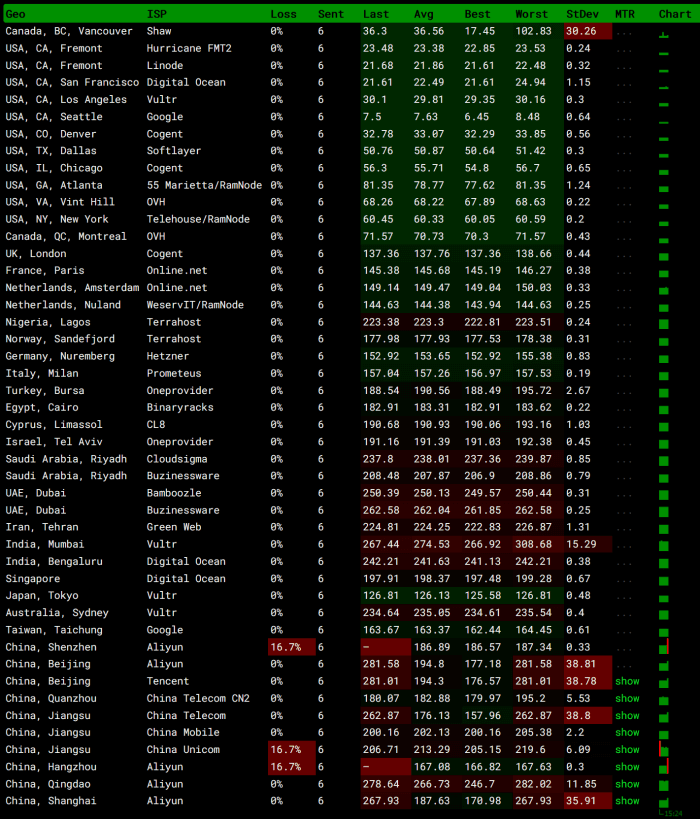Click the StDev column header
The width and height of the screenshot is (700, 819).
(x=582, y=14)
